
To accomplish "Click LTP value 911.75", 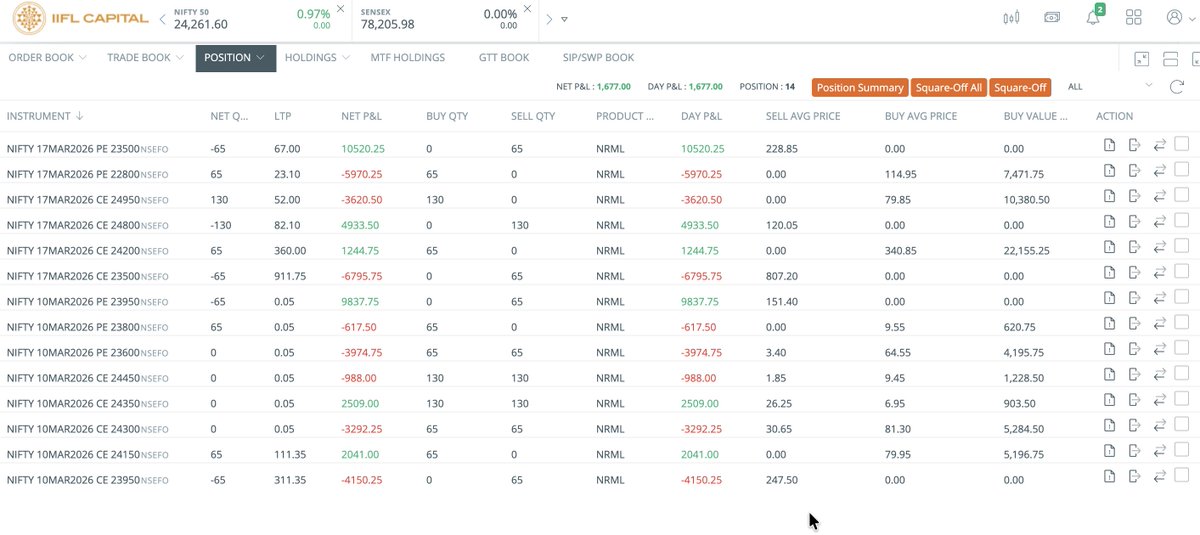I will tap(290, 275).
